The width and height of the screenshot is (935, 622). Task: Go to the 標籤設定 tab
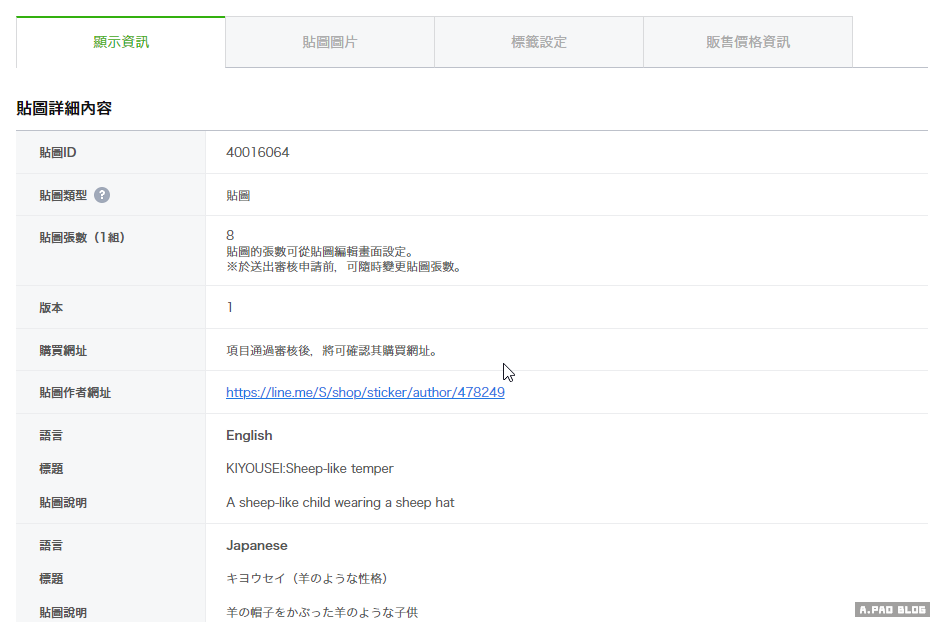point(538,42)
